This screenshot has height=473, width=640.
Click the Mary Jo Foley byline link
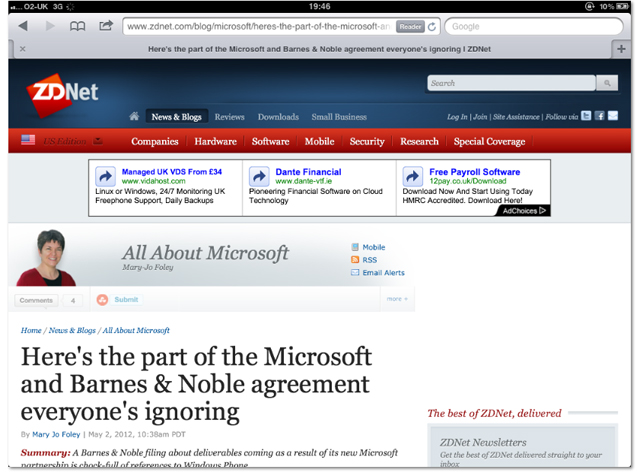point(56,434)
